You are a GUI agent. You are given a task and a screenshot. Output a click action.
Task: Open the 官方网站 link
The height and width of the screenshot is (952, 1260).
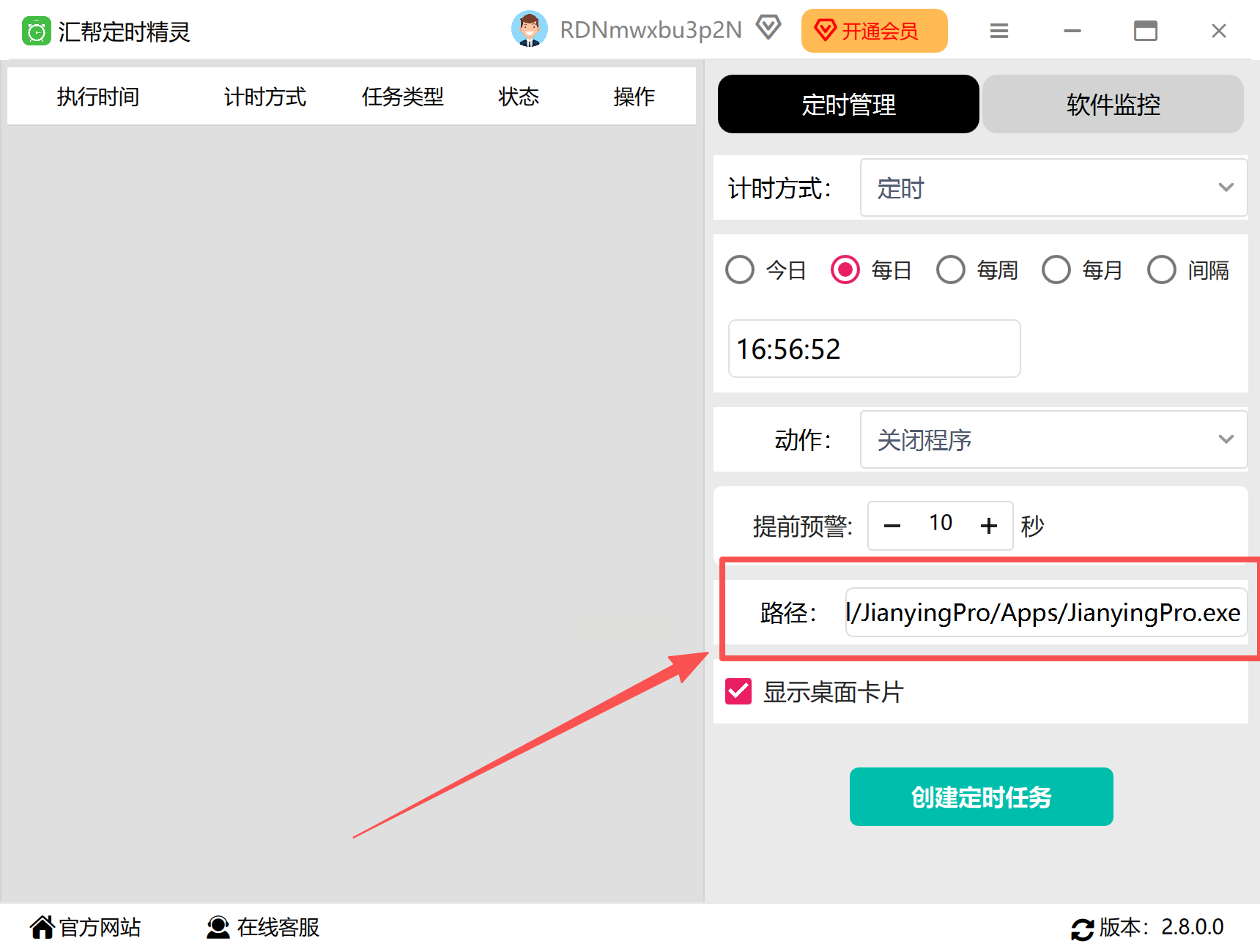tap(100, 927)
